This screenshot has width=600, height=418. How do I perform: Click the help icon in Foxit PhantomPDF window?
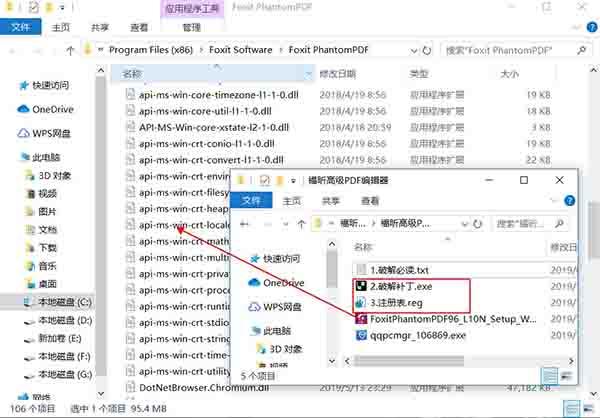[x=592, y=28]
